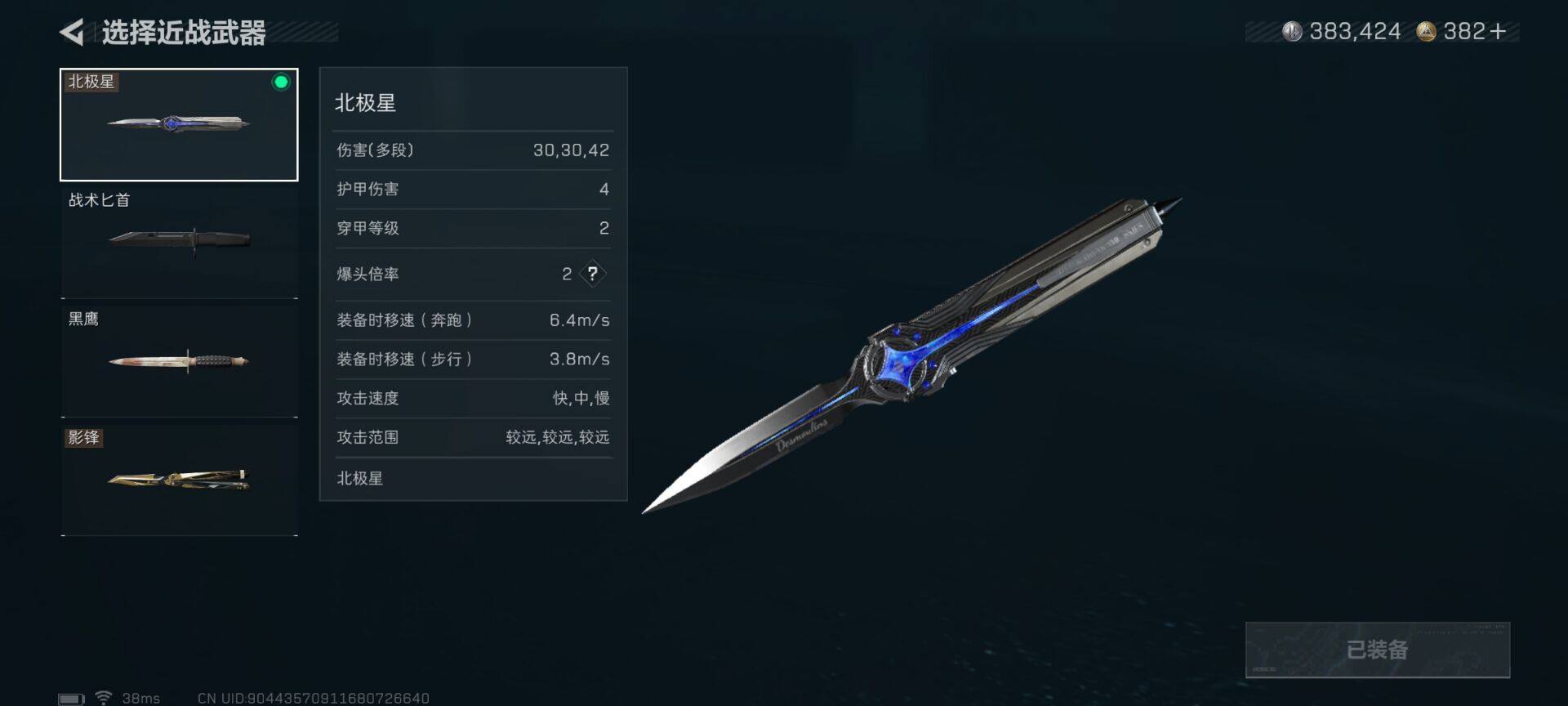Select the 黑鹰 melee weapon

click(179, 360)
